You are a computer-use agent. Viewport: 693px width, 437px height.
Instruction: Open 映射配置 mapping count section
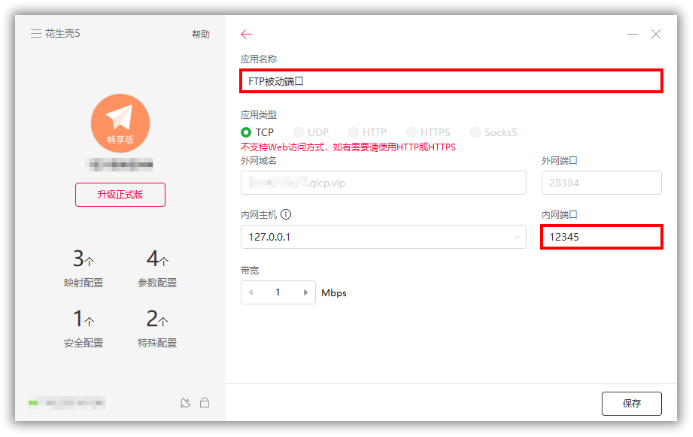(83, 268)
